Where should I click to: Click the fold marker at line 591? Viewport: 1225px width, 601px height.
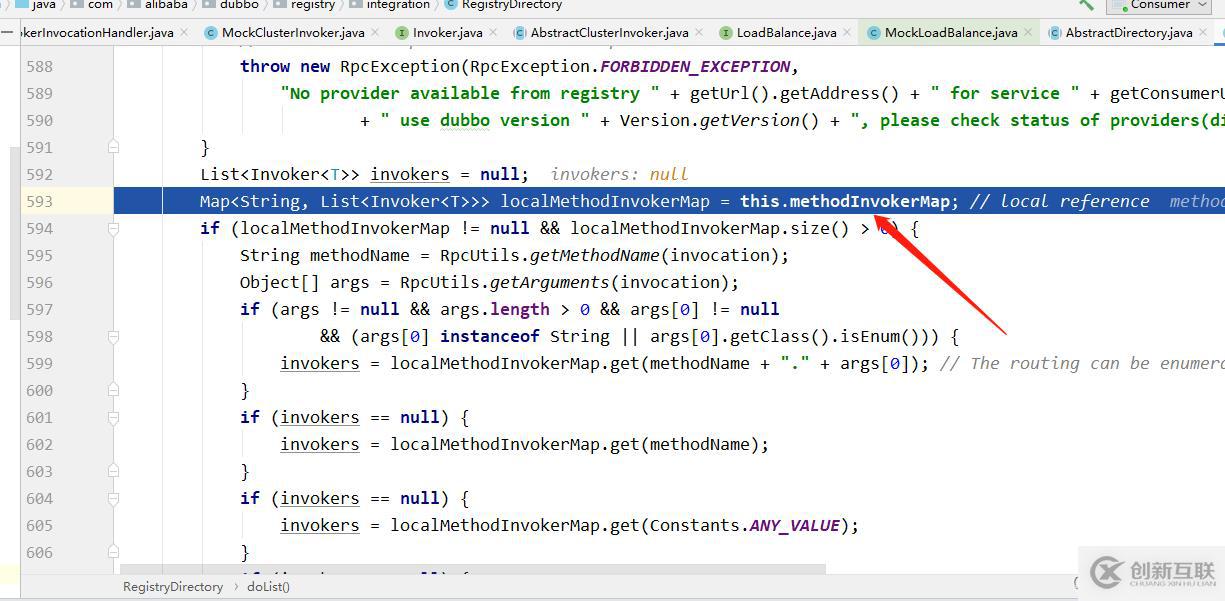pyautogui.click(x=113, y=147)
